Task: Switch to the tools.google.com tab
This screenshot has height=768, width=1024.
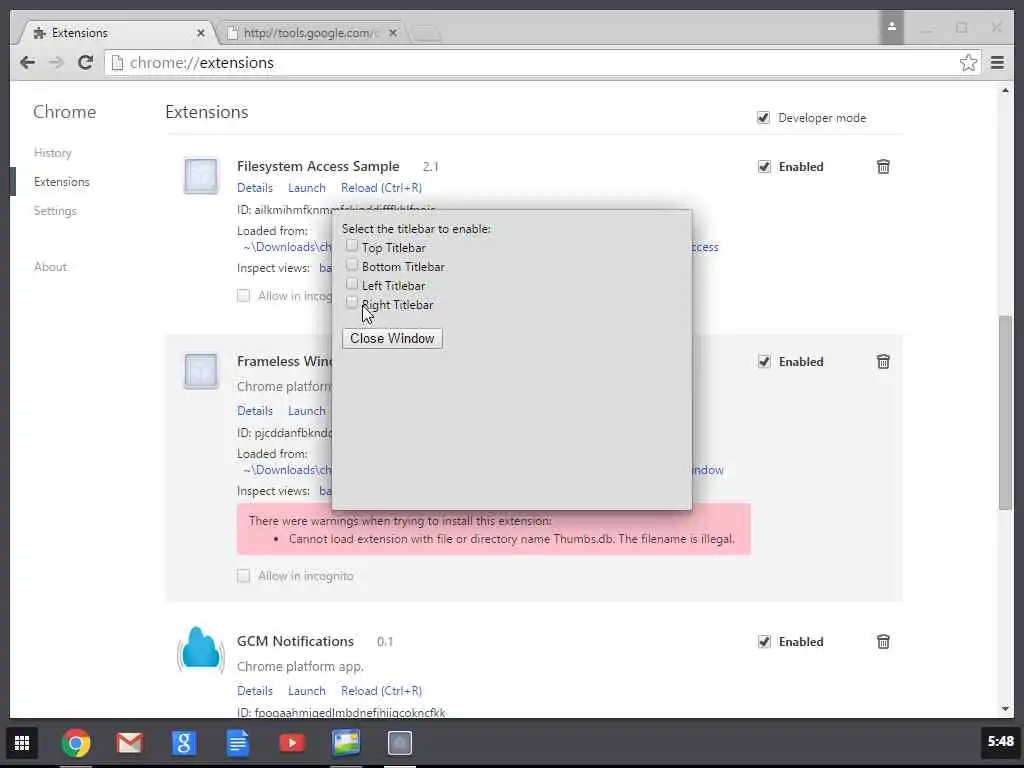Action: pos(310,33)
